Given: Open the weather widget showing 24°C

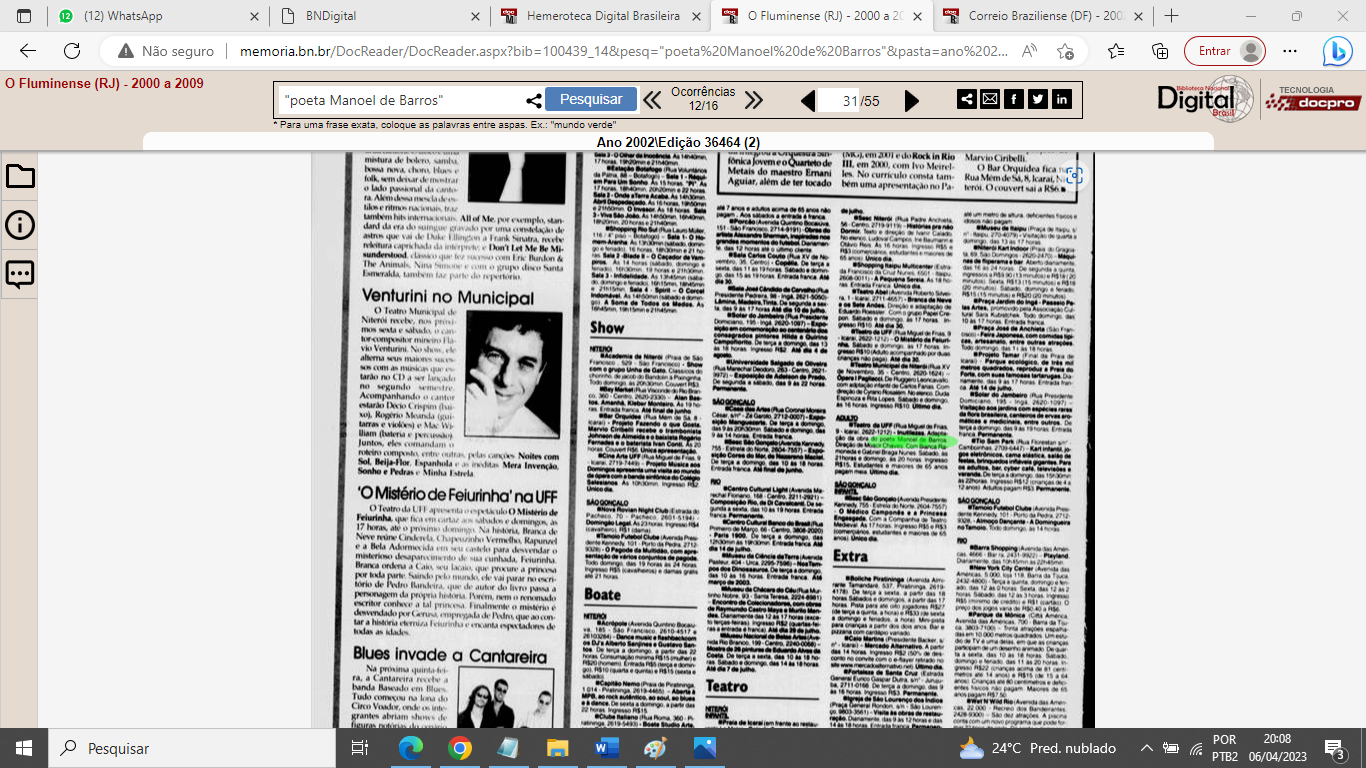Looking at the screenshot, I should coord(1037,748).
